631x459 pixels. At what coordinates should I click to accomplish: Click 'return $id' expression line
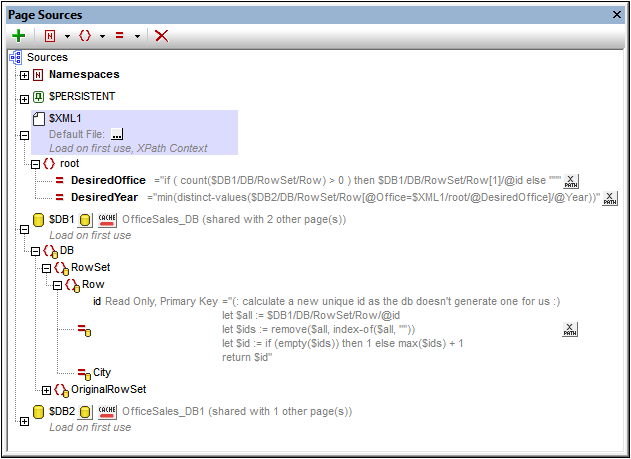247,358
